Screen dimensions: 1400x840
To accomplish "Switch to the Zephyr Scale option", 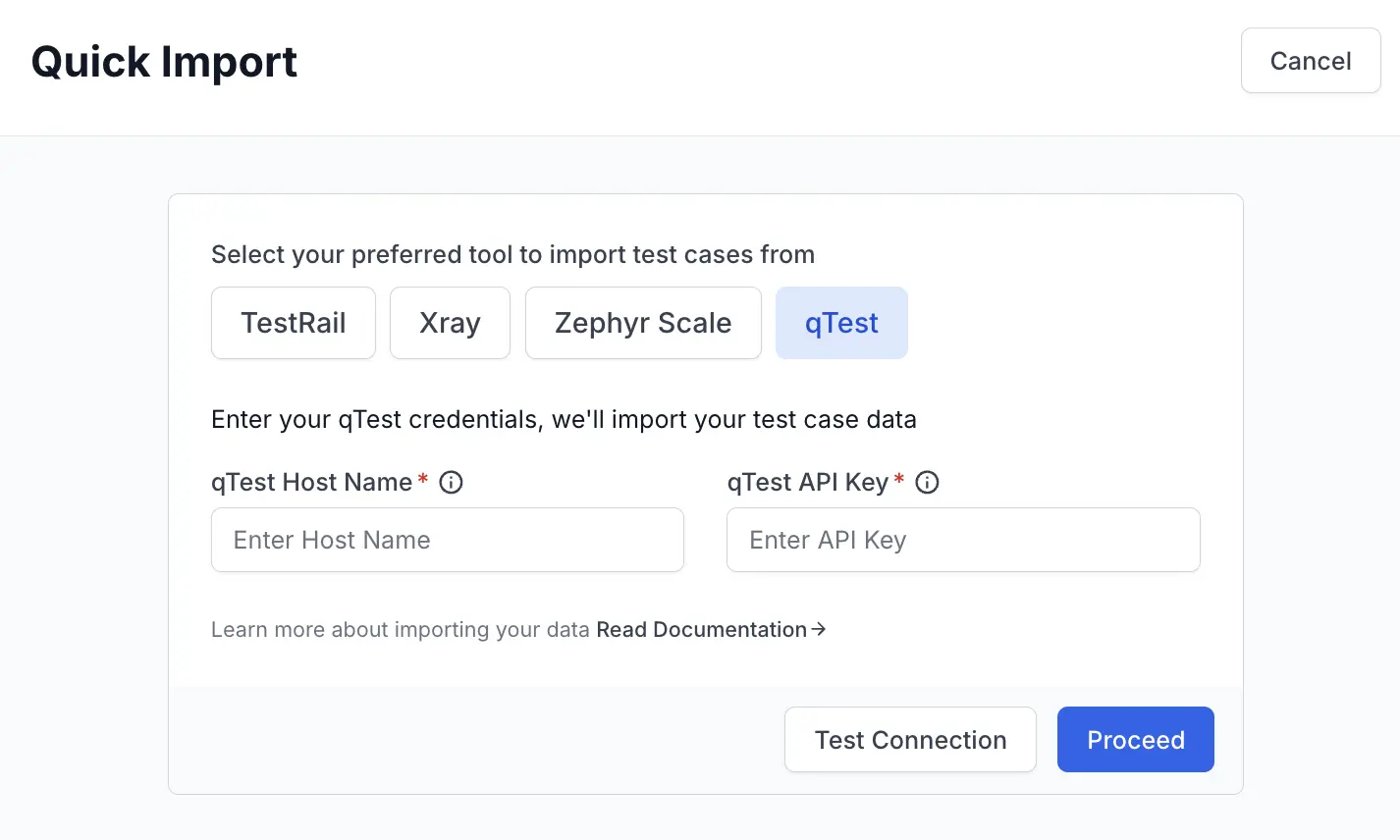I will 643,323.
